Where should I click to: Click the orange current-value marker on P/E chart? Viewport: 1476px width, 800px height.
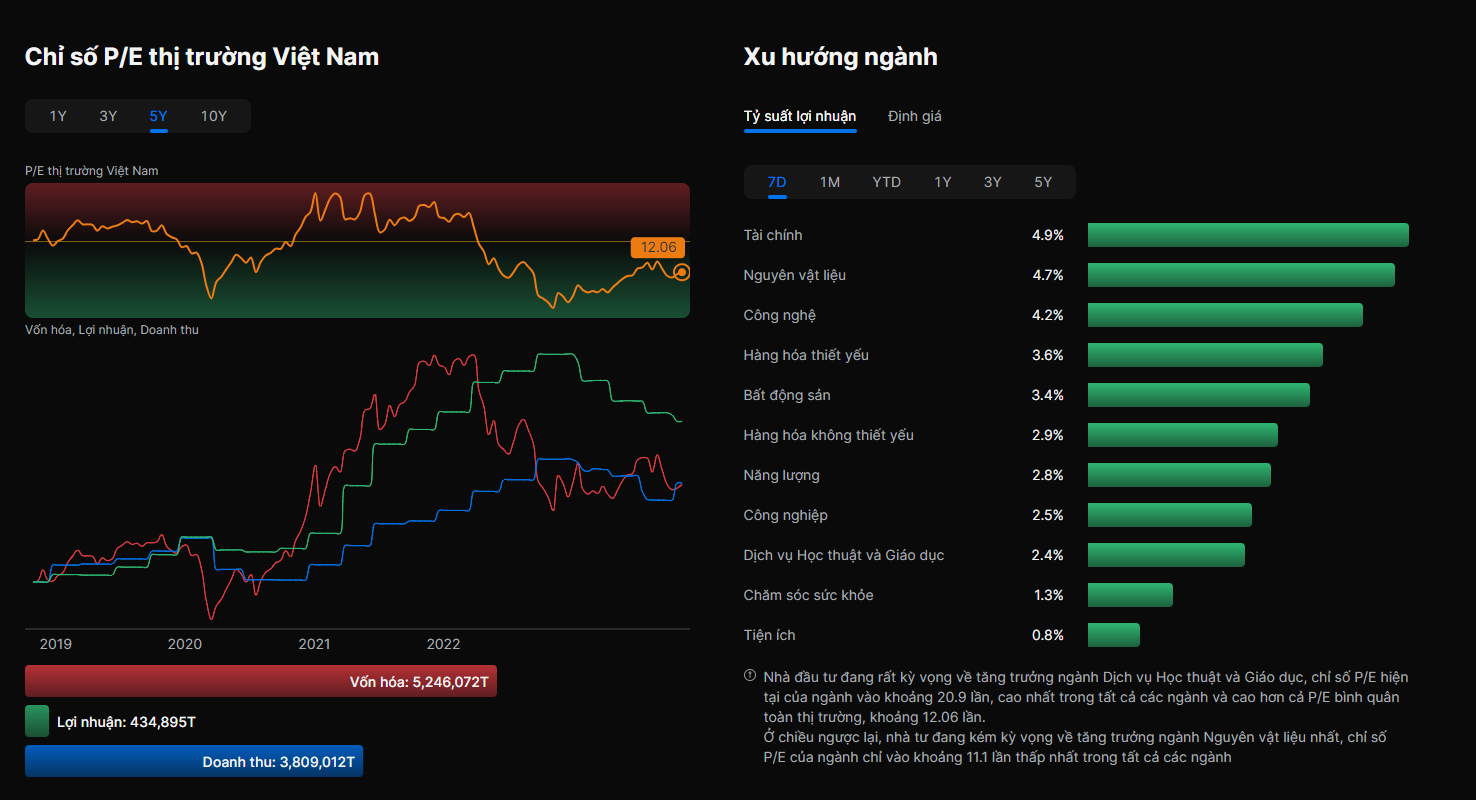(682, 272)
